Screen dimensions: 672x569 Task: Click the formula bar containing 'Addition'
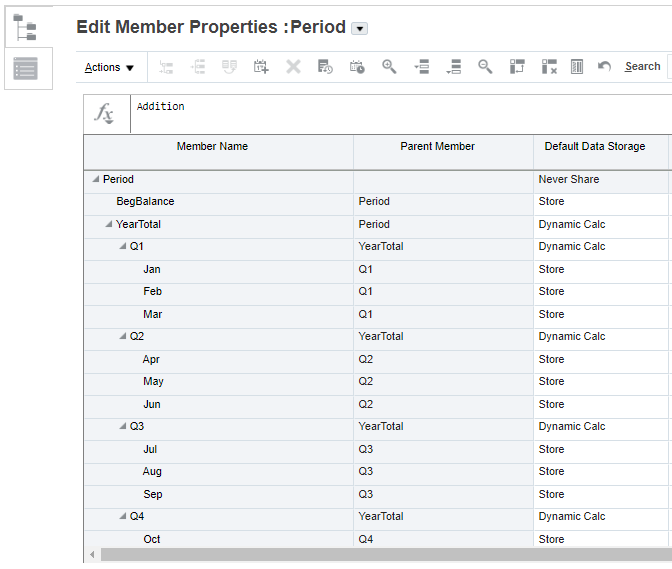pyautogui.click(x=400, y=113)
